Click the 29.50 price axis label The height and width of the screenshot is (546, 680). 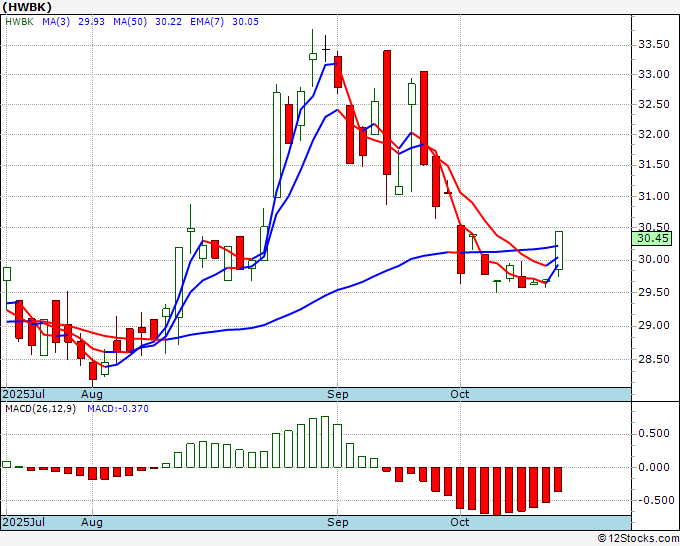coord(654,293)
